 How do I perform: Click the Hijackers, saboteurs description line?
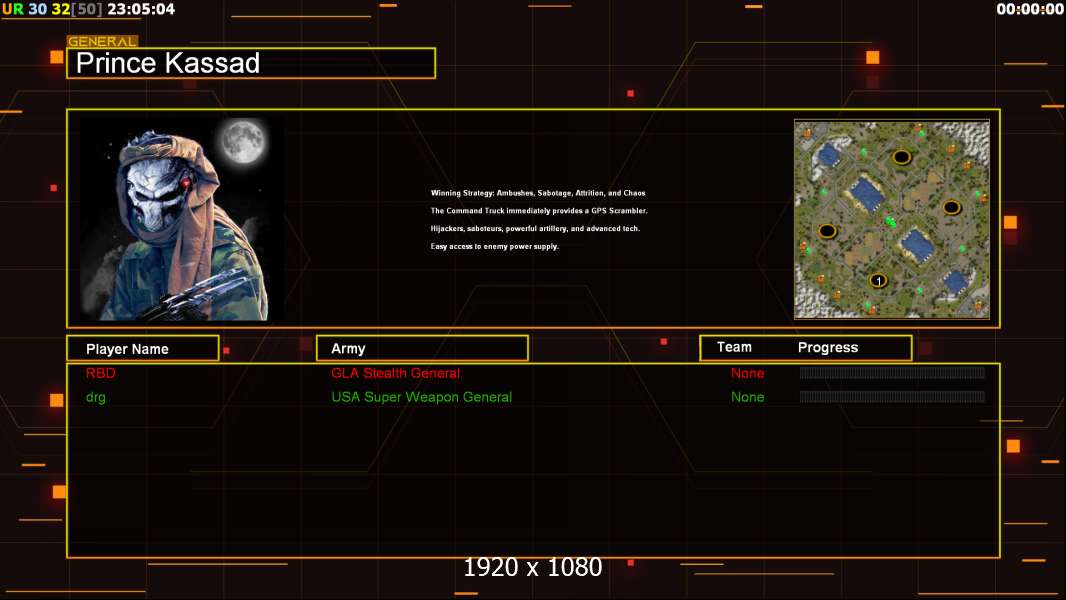coord(535,228)
